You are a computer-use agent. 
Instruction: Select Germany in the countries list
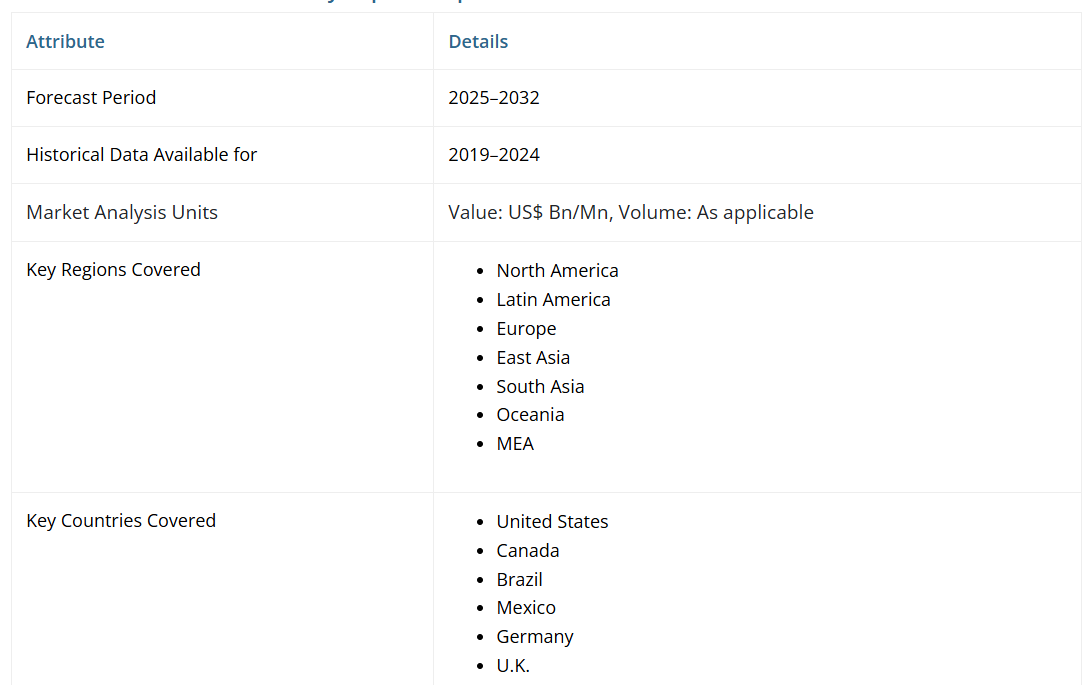click(x=535, y=636)
